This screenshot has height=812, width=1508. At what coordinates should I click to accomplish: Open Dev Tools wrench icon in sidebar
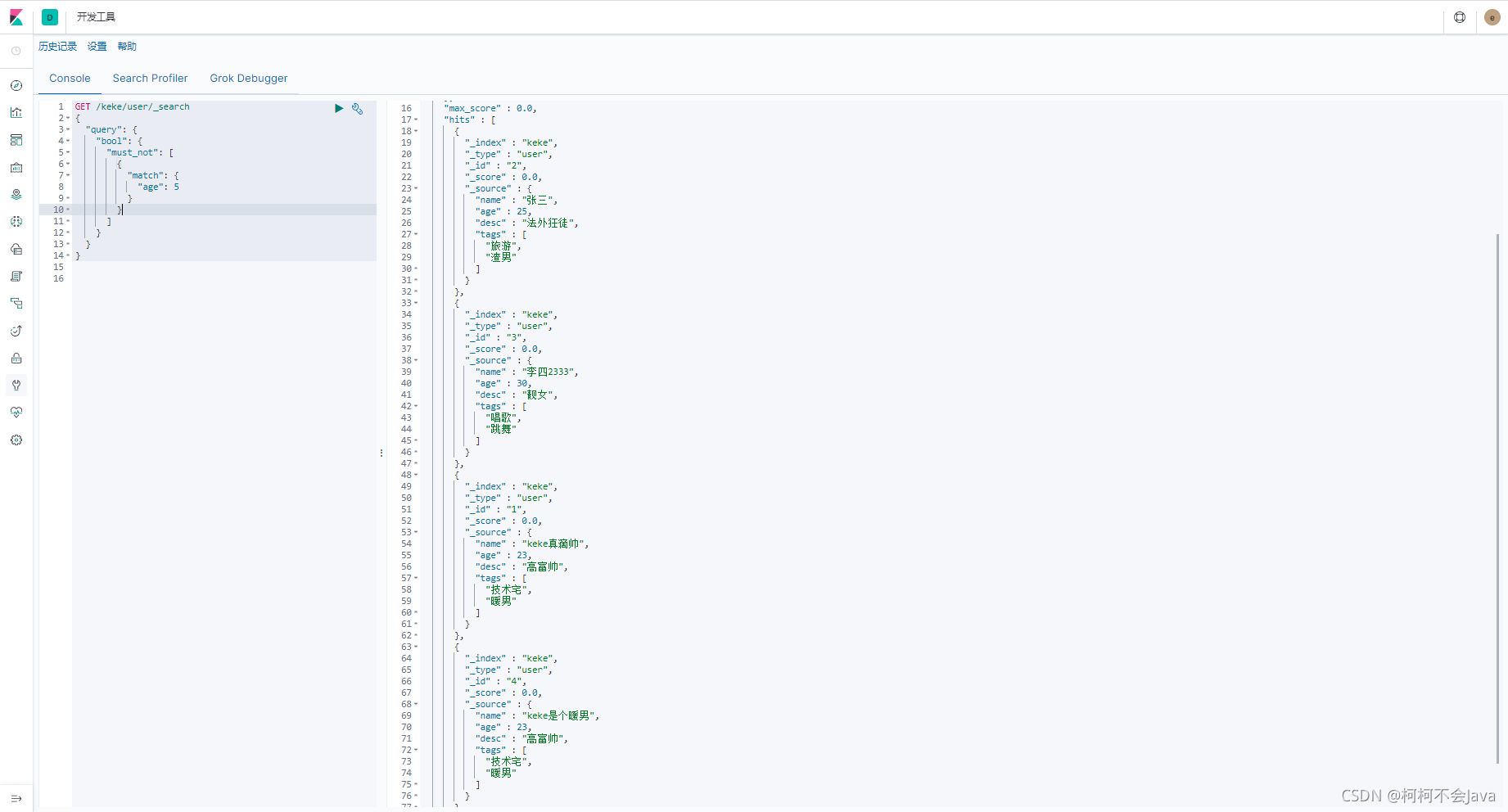16,386
